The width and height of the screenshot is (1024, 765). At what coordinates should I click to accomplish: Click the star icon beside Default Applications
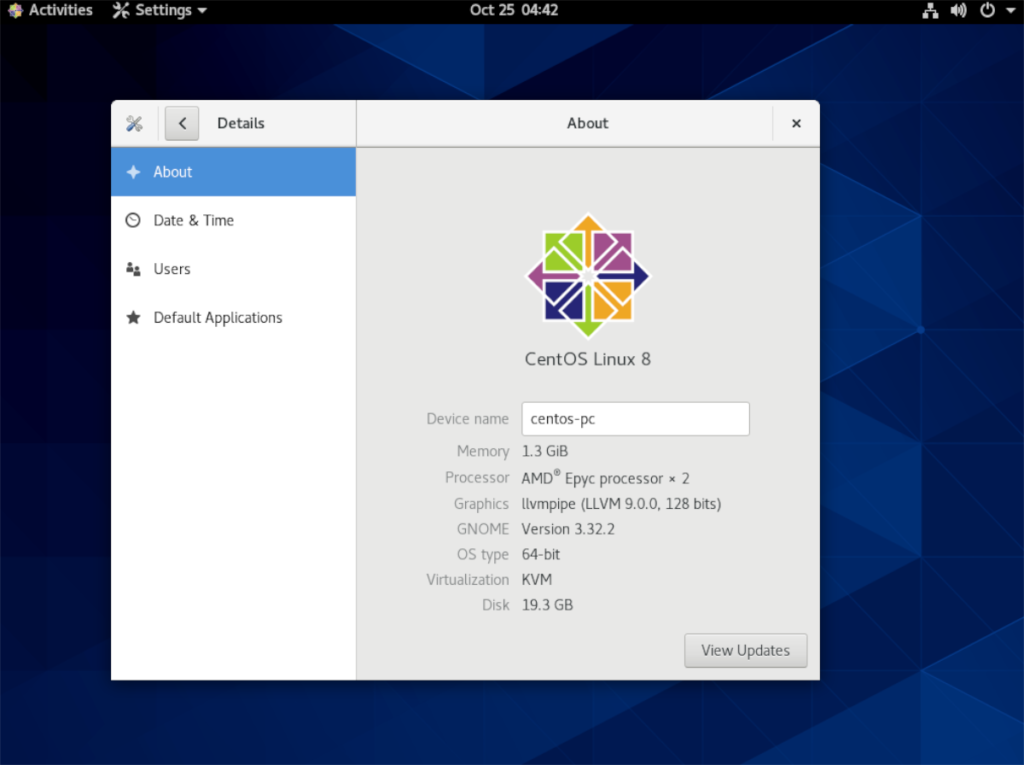[x=133, y=317]
